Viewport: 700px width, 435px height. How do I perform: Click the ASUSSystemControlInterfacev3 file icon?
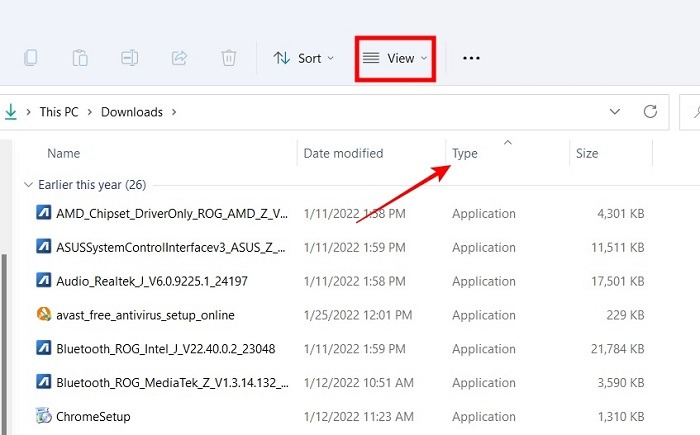[43, 246]
